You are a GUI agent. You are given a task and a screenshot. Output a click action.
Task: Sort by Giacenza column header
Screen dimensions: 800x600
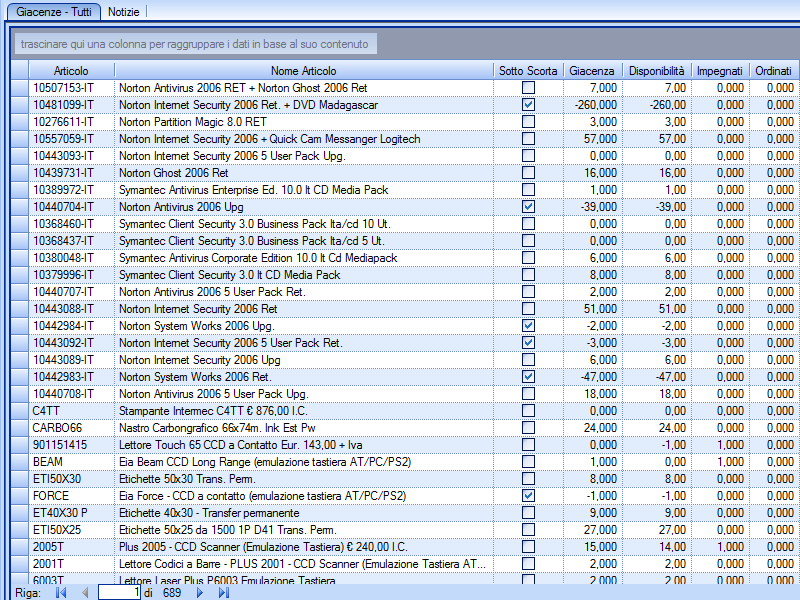pyautogui.click(x=592, y=70)
